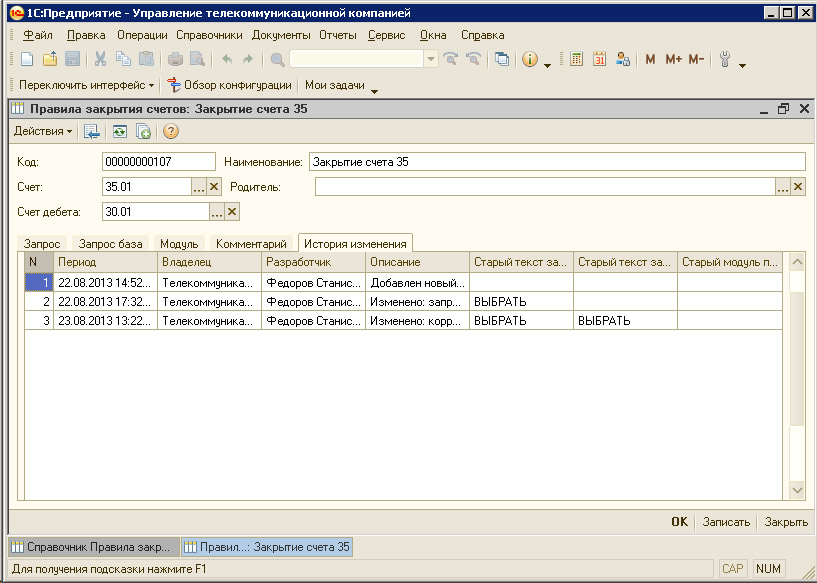Expand toolbar options arrow after Мои задачи
817x583 pixels.
pyautogui.click(x=374, y=91)
